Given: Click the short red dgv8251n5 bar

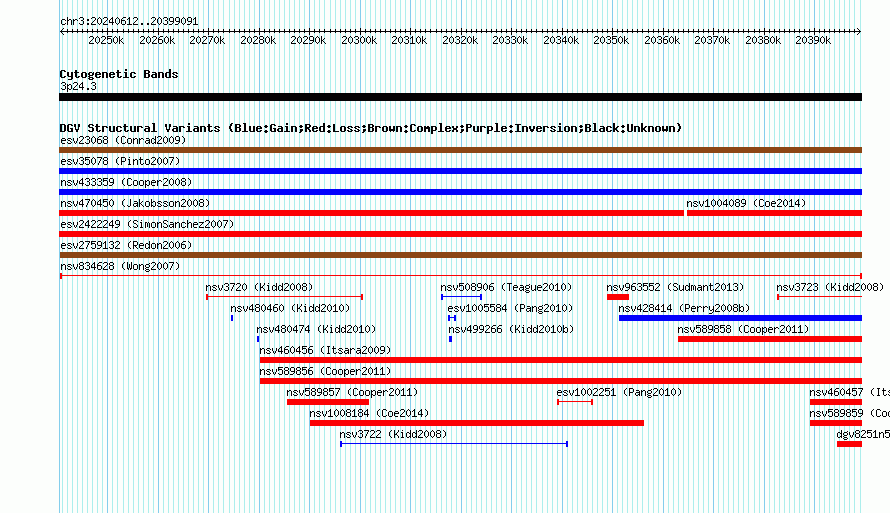Looking at the screenshot, I should [849, 444].
